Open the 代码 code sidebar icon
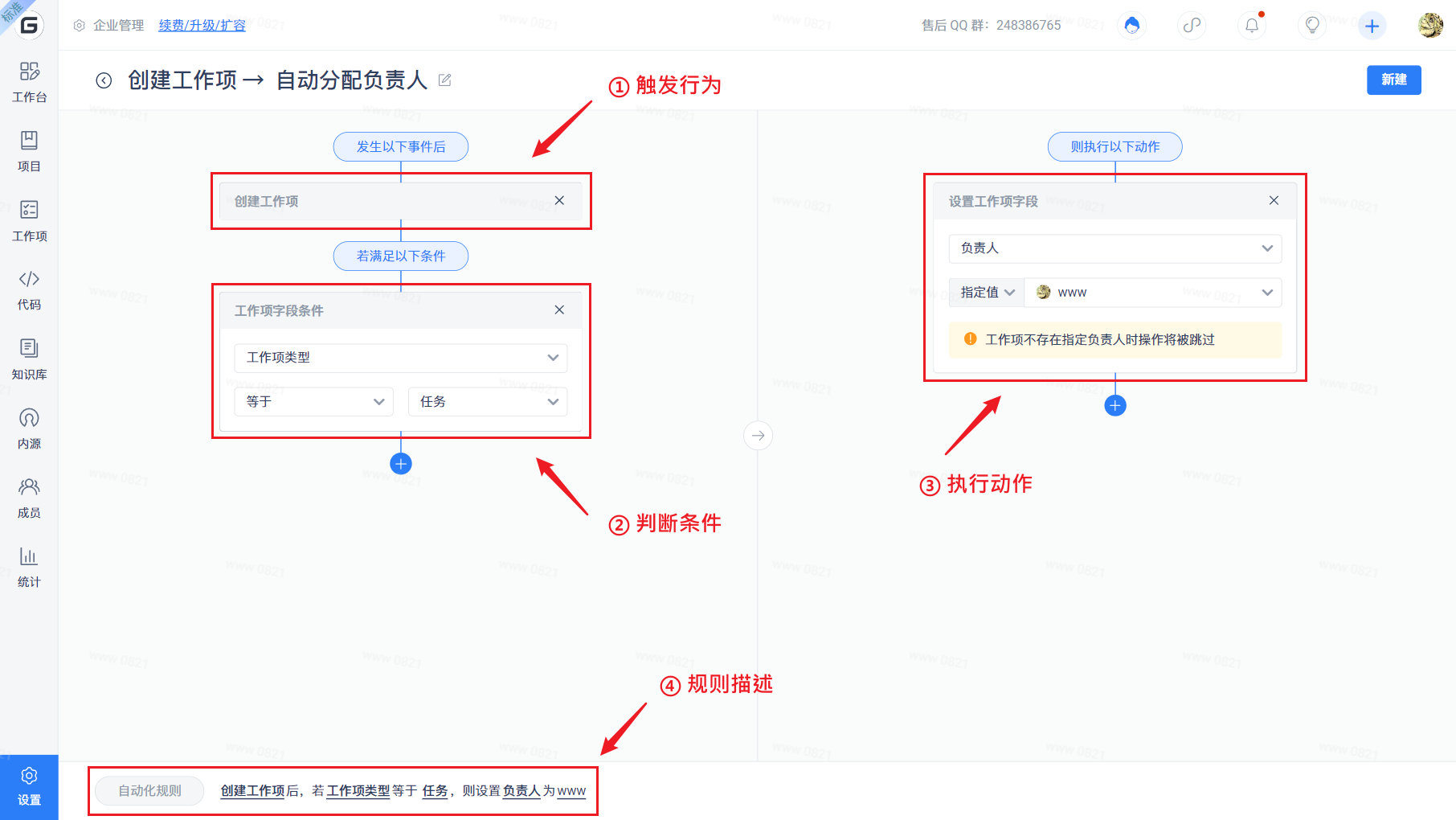The image size is (1456, 820). [29, 290]
